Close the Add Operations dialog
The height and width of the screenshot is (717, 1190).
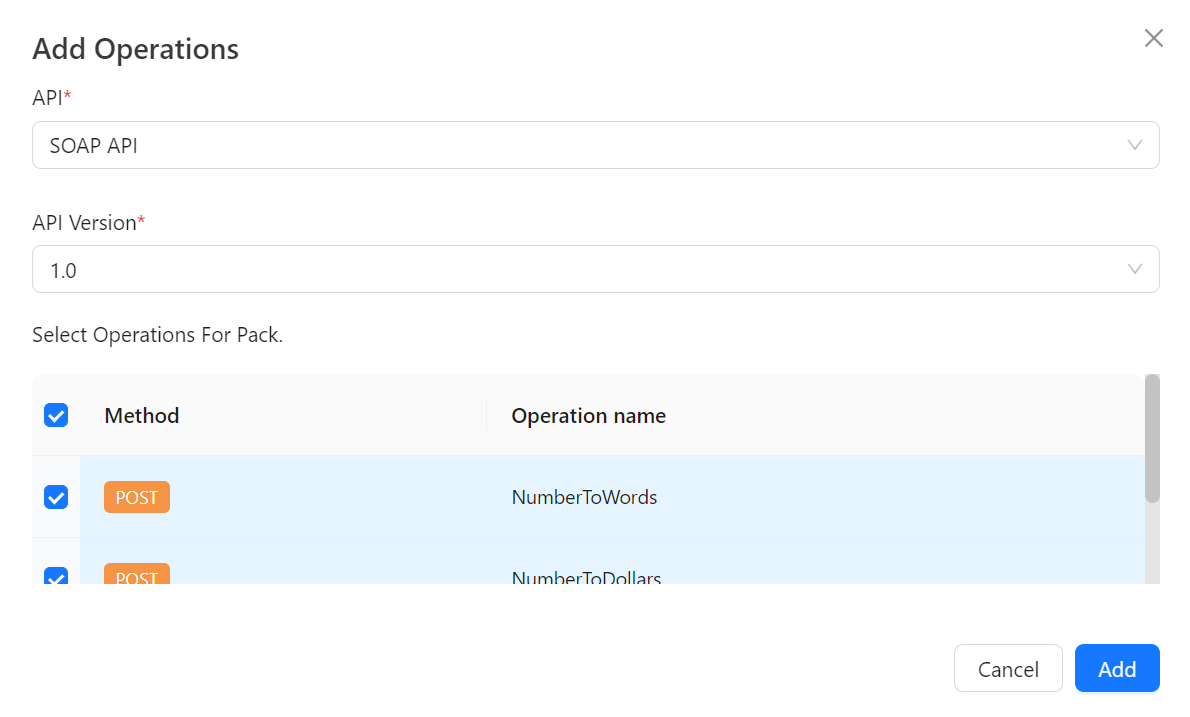tap(1153, 39)
